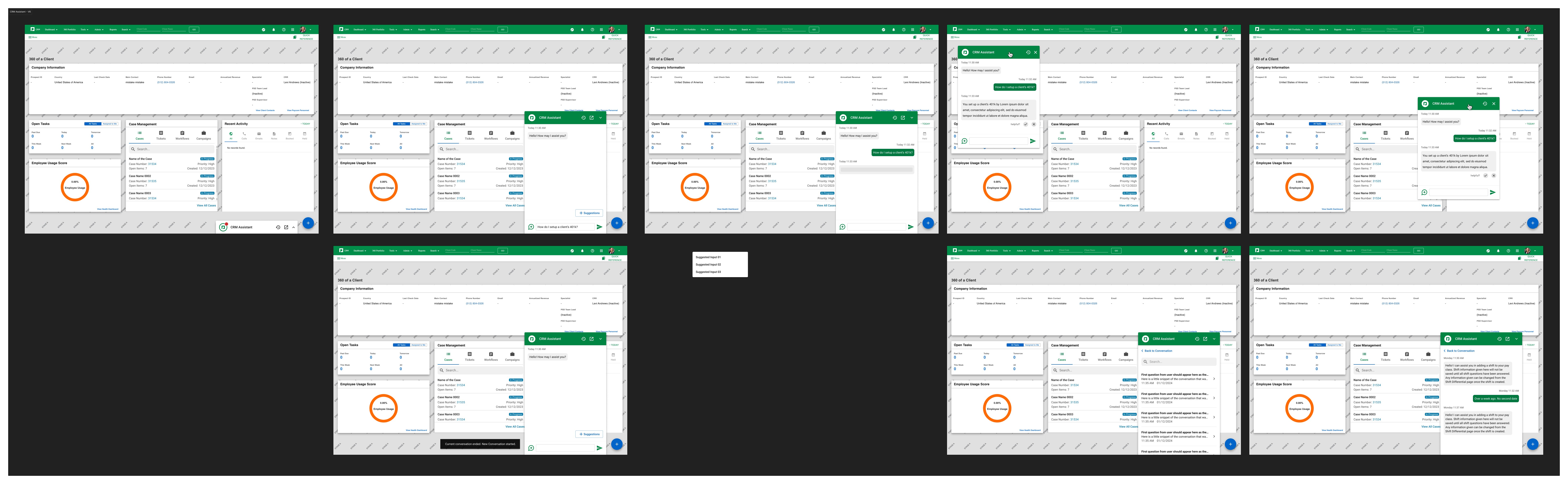Mark answer helpful in popup covering Open Tasks
The width and height of the screenshot is (1568, 484).
(1026, 124)
